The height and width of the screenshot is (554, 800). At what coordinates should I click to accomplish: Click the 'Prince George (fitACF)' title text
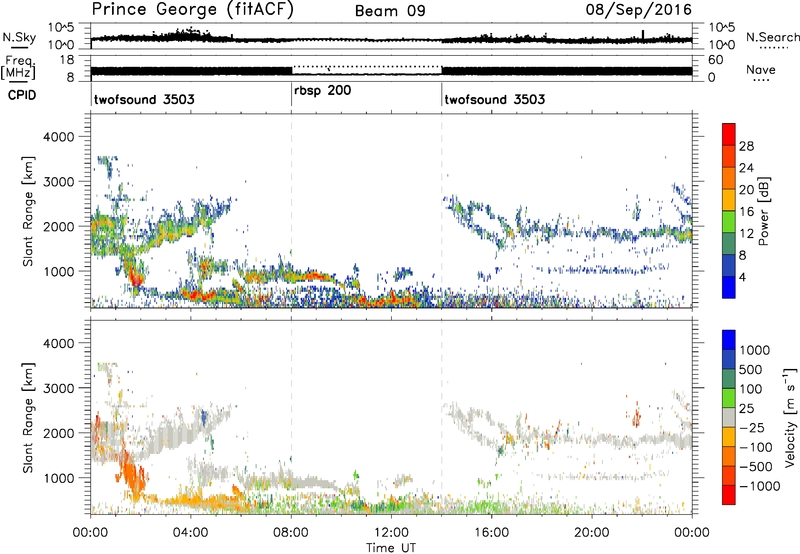point(193,10)
